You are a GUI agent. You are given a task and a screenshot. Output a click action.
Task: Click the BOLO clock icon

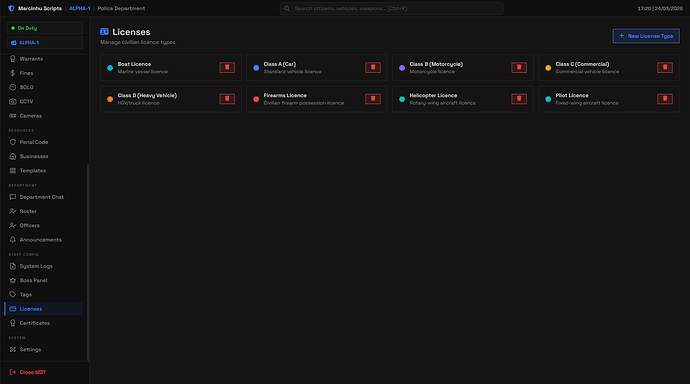(x=13, y=87)
